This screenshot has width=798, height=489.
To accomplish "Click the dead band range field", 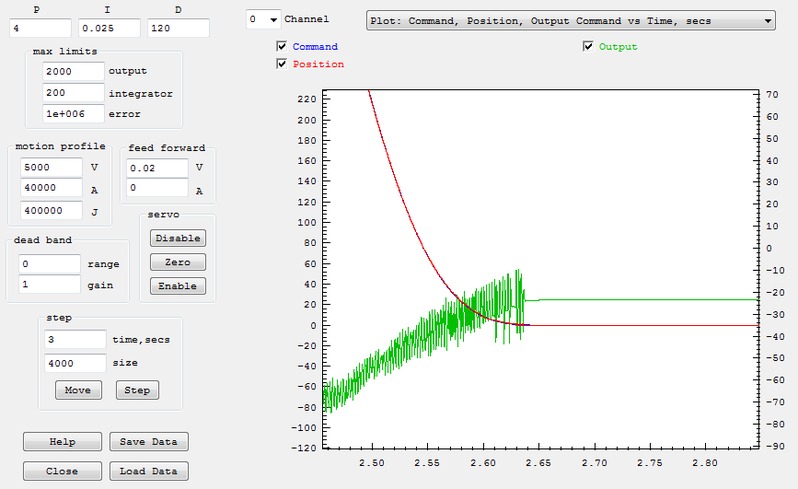I will pyautogui.click(x=50, y=264).
